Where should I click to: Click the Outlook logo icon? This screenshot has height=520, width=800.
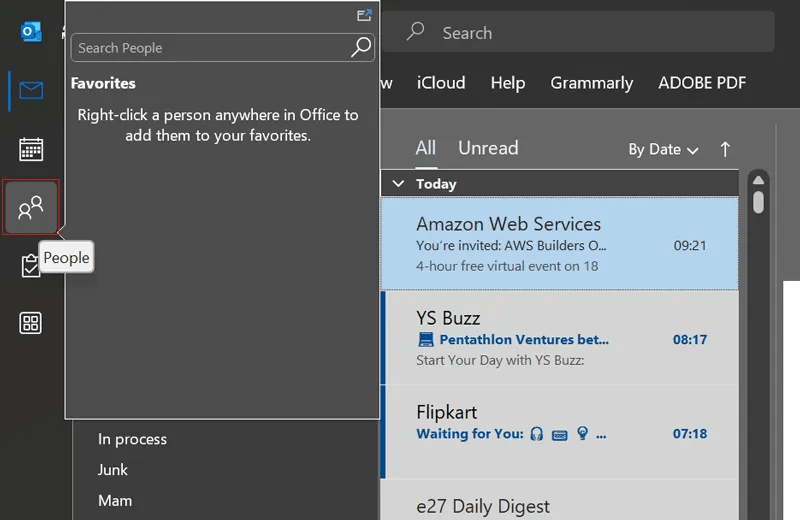[x=31, y=32]
